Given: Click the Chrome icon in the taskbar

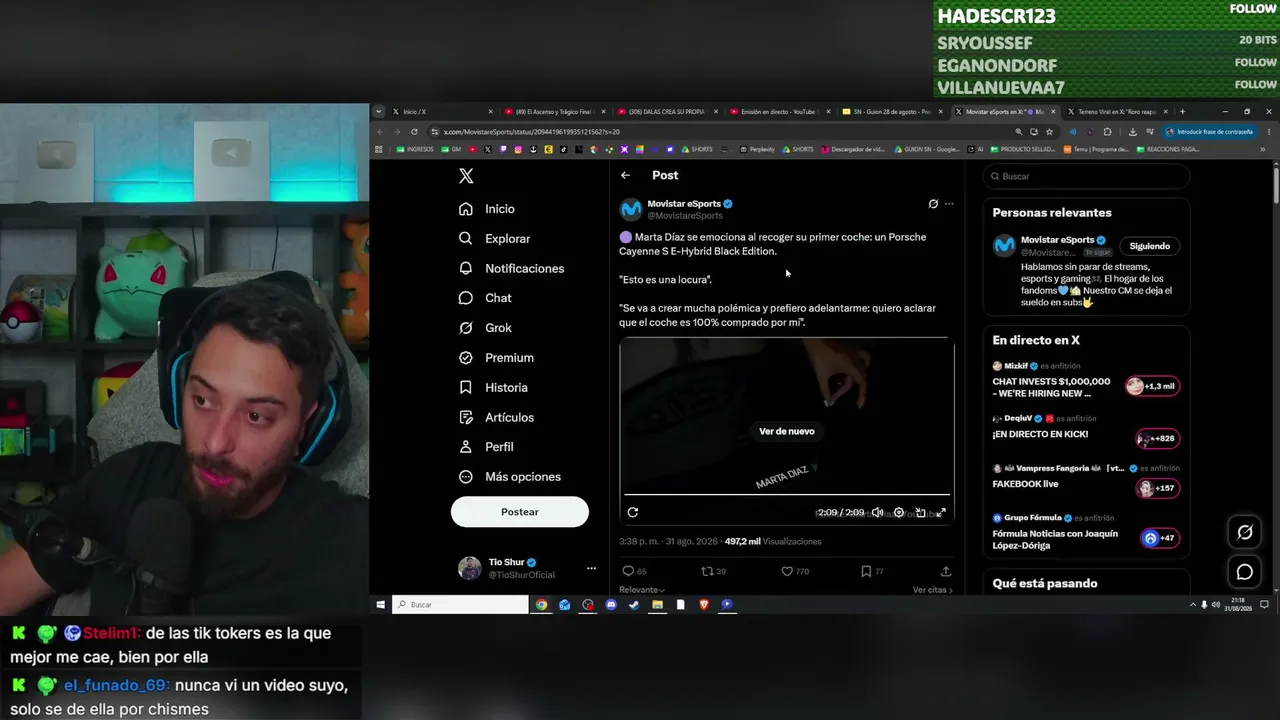Looking at the screenshot, I should click(x=541, y=605).
